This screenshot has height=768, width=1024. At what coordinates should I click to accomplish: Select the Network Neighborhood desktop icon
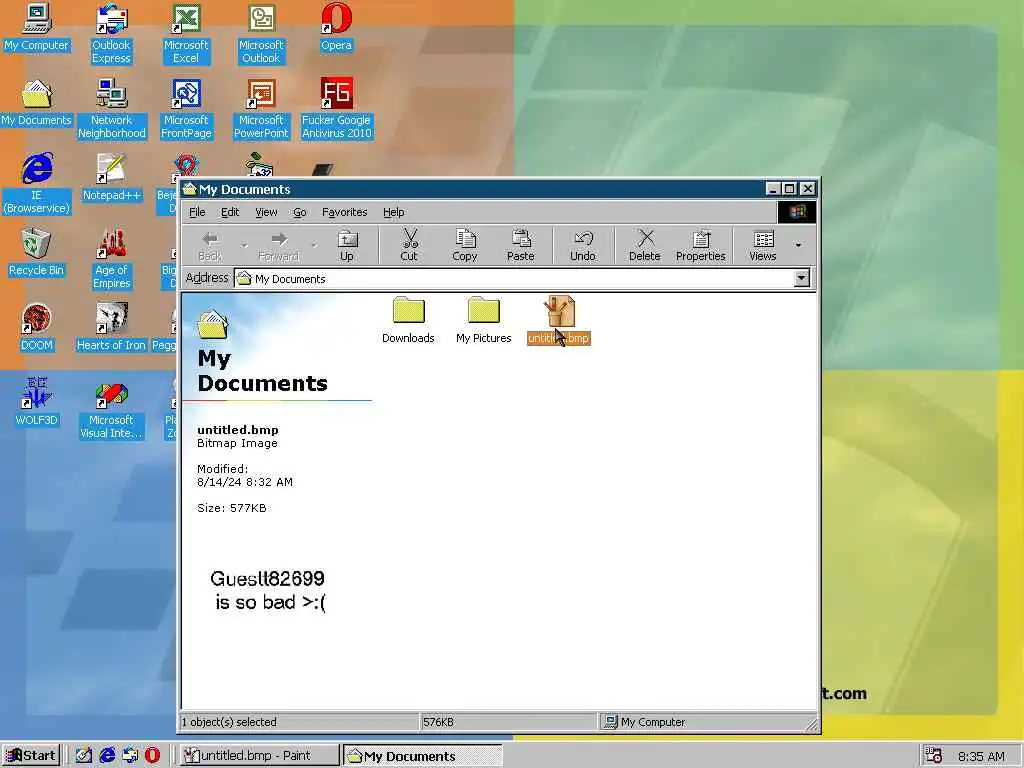[x=112, y=109]
